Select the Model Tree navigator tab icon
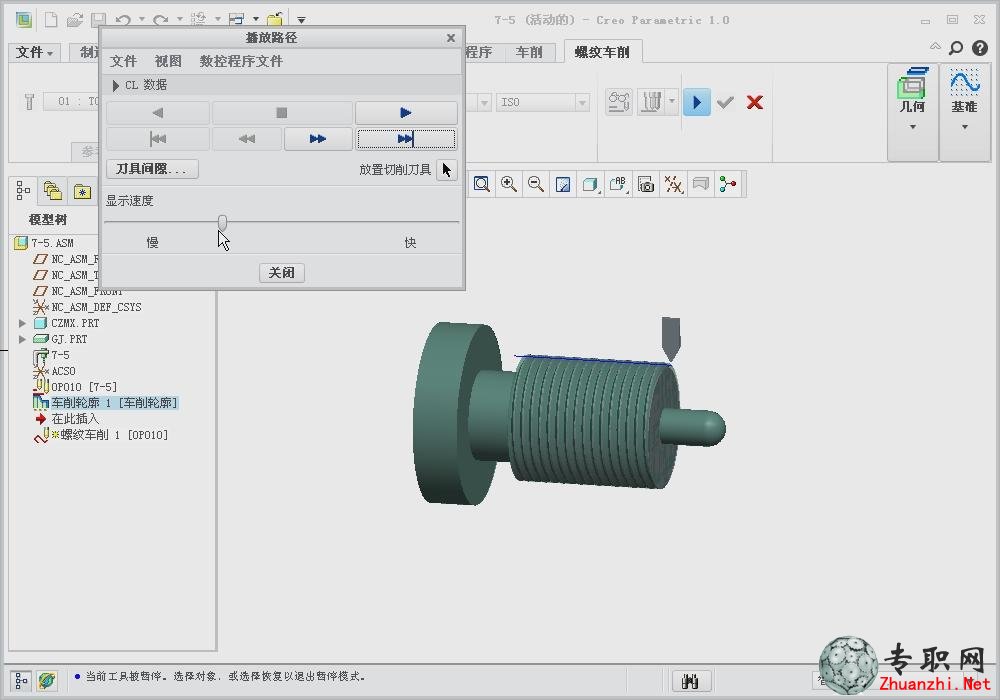 point(23,191)
